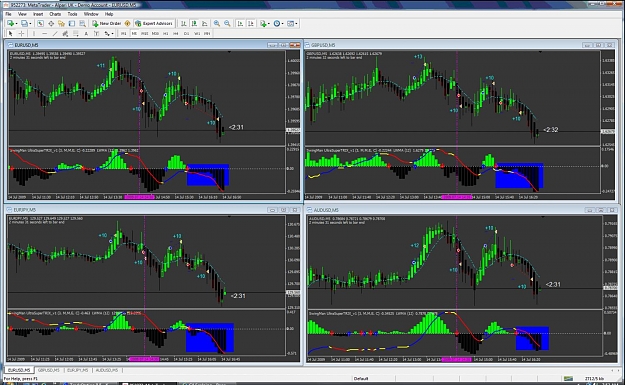Open the View menu
The height and width of the screenshot is (385, 625).
(x=22, y=14)
